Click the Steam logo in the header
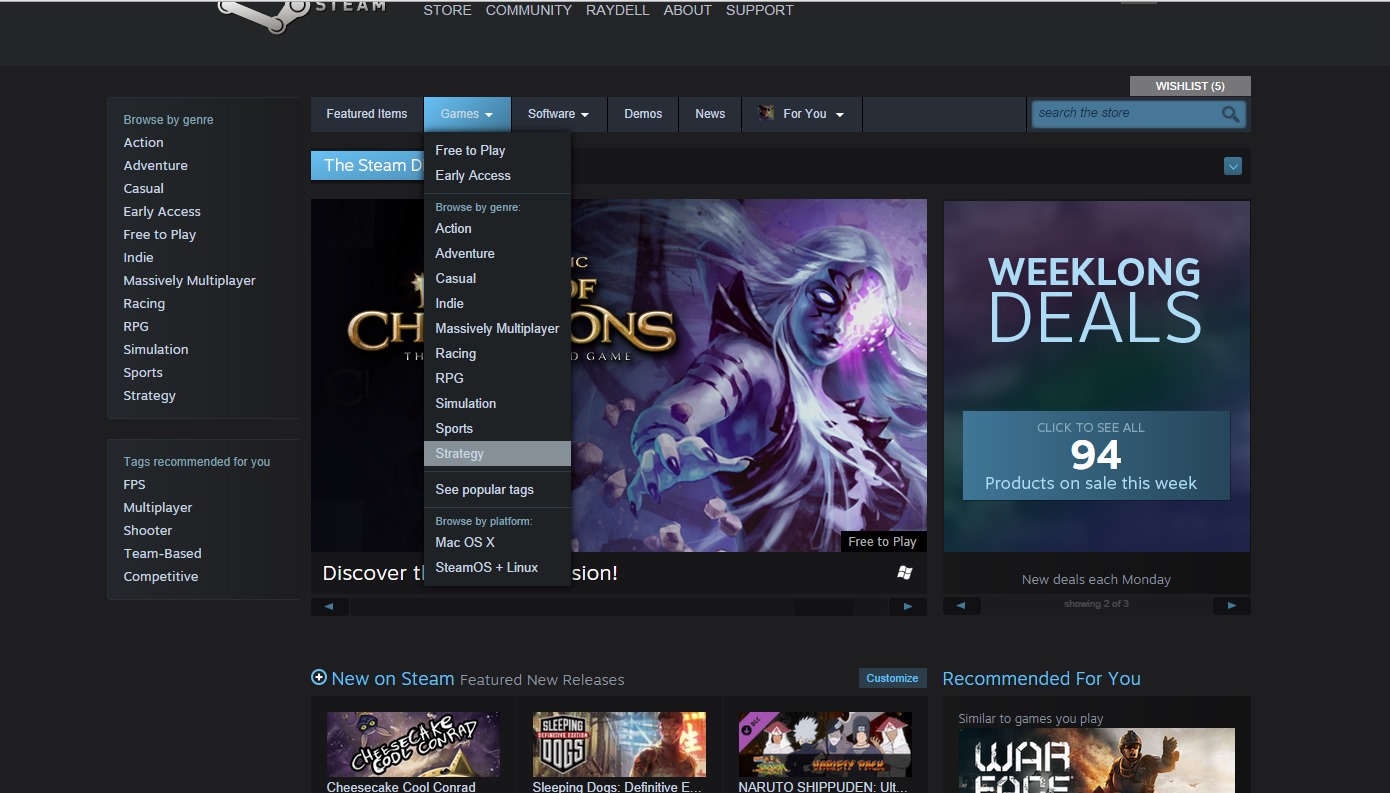 coord(300,12)
